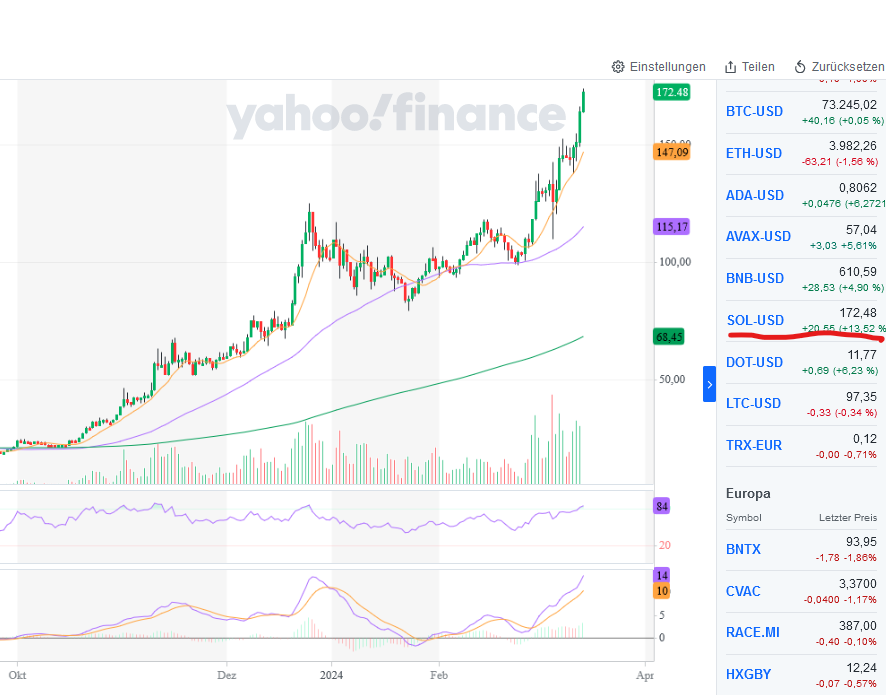This screenshot has height=695, width=892.
Task: Open the HXGBY stock link
Action: pos(748,675)
